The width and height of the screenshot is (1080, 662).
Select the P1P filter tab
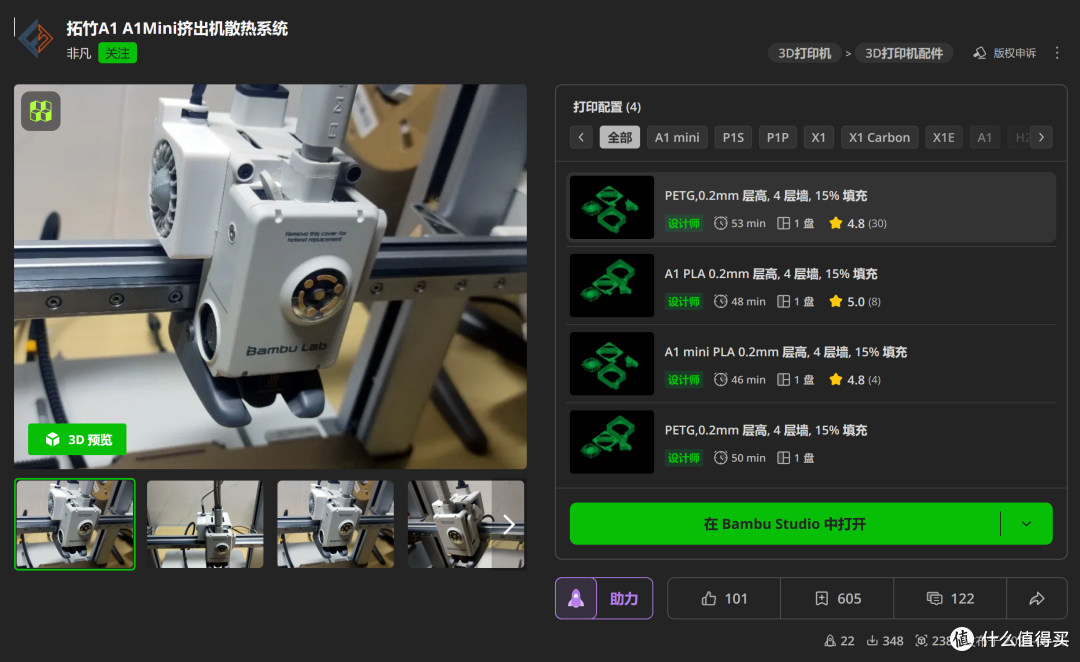[x=778, y=137]
